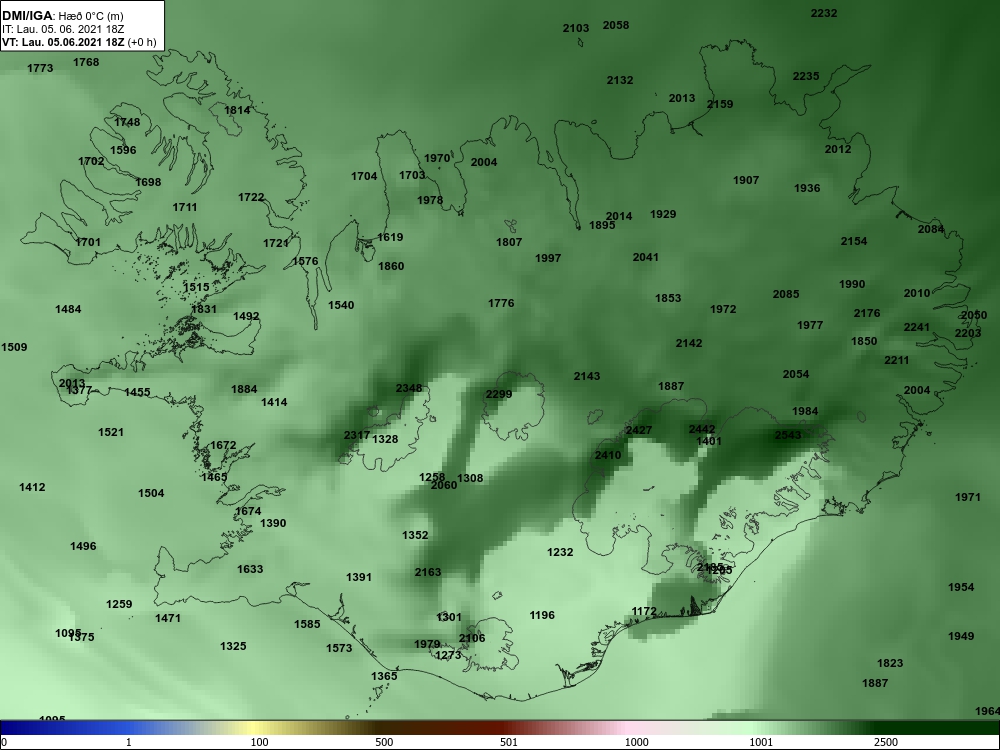Click the map value 2142
The height and width of the screenshot is (750, 1000).
[689, 344]
